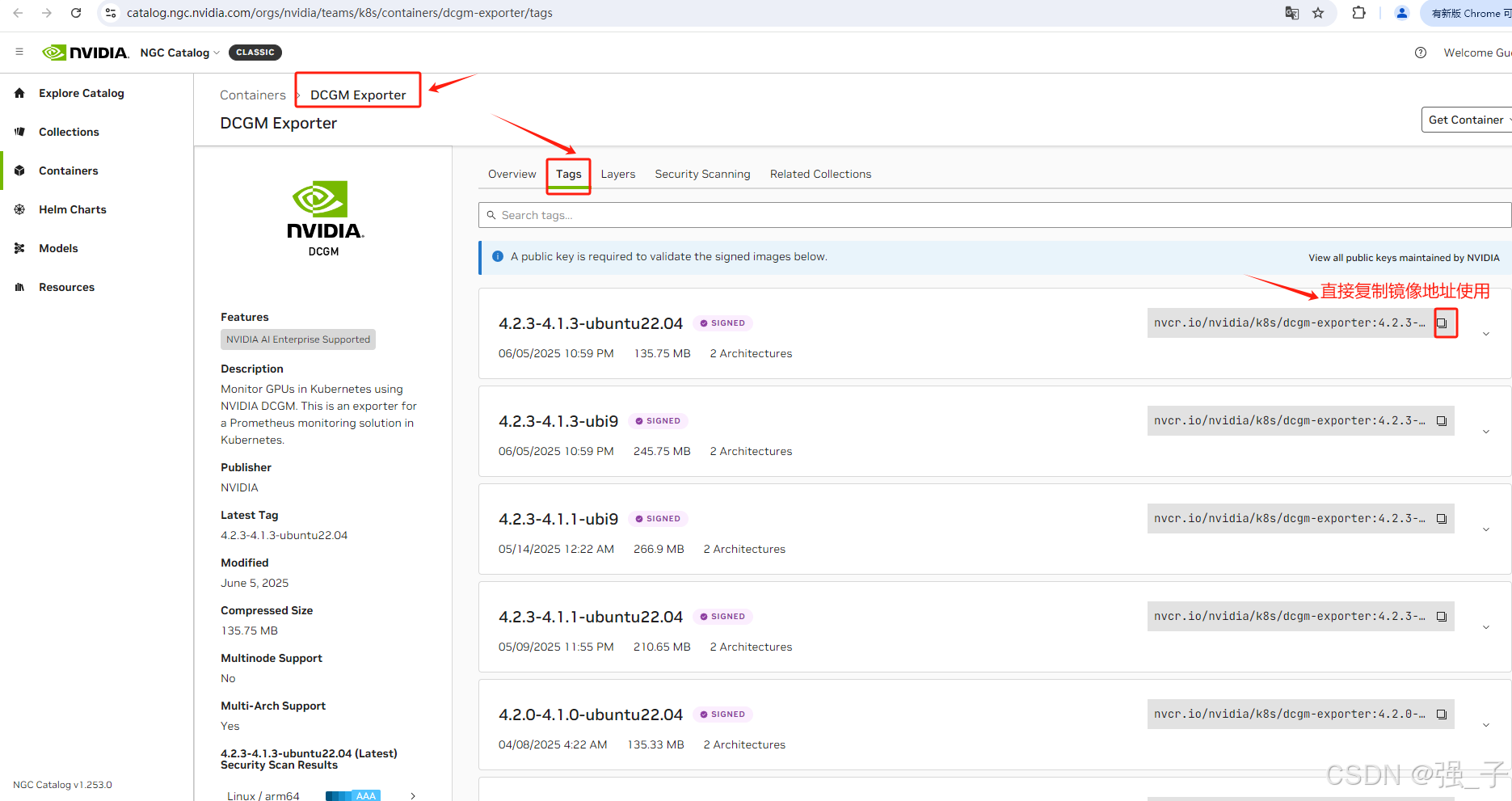
Task: Toggle the sidebar with hamburger menu
Action: click(x=19, y=52)
